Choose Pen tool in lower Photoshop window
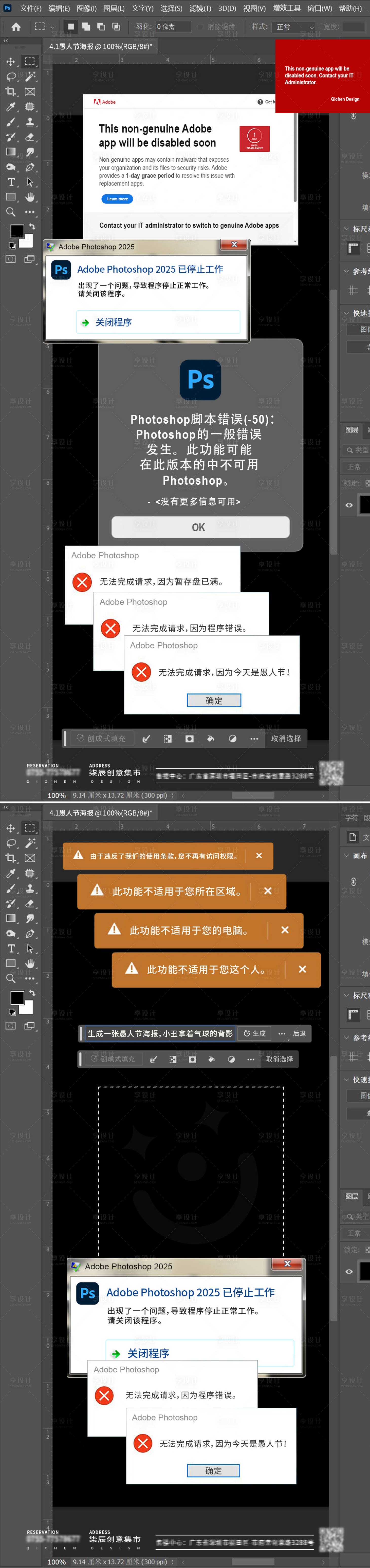This screenshot has width=370, height=1568. pyautogui.click(x=30, y=934)
